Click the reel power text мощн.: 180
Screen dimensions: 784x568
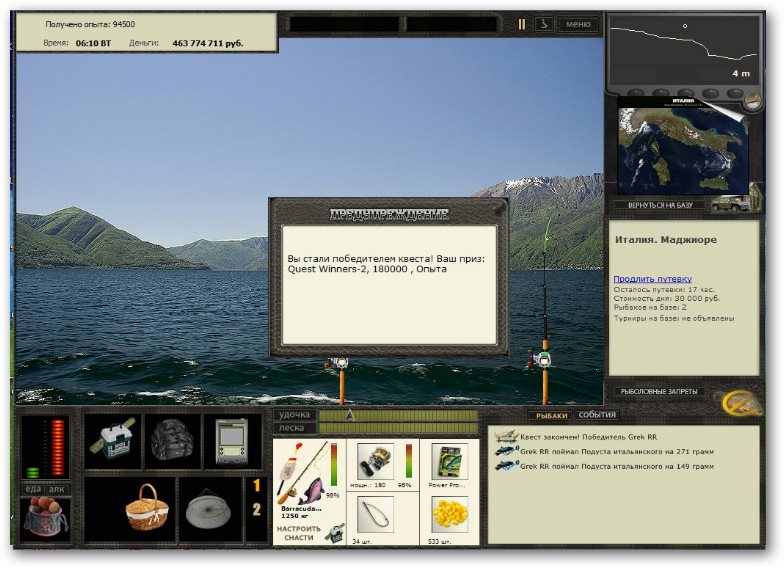368,485
